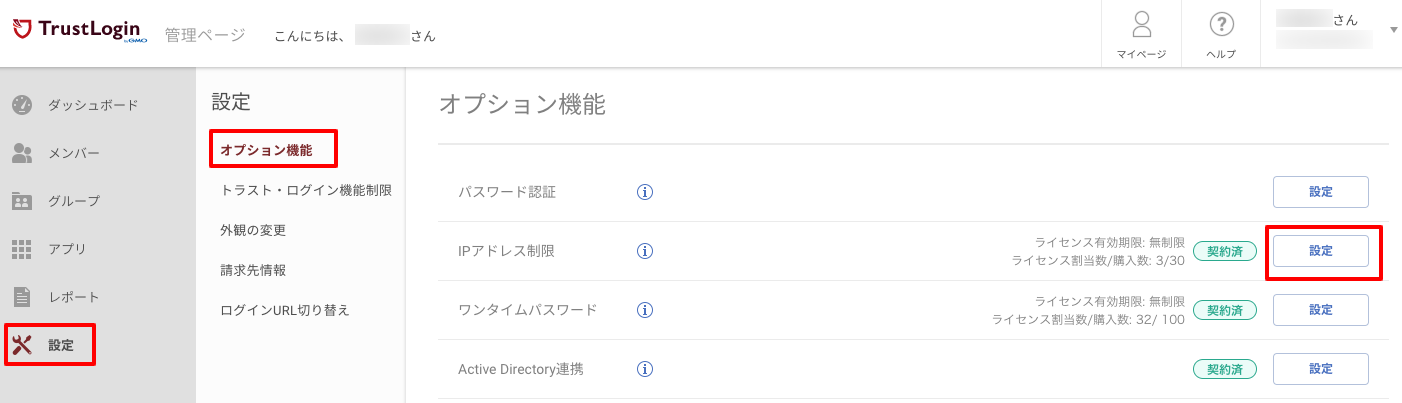Show info for パスワード認証
Image resolution: width=1402 pixels, height=403 pixels.
pos(645,192)
